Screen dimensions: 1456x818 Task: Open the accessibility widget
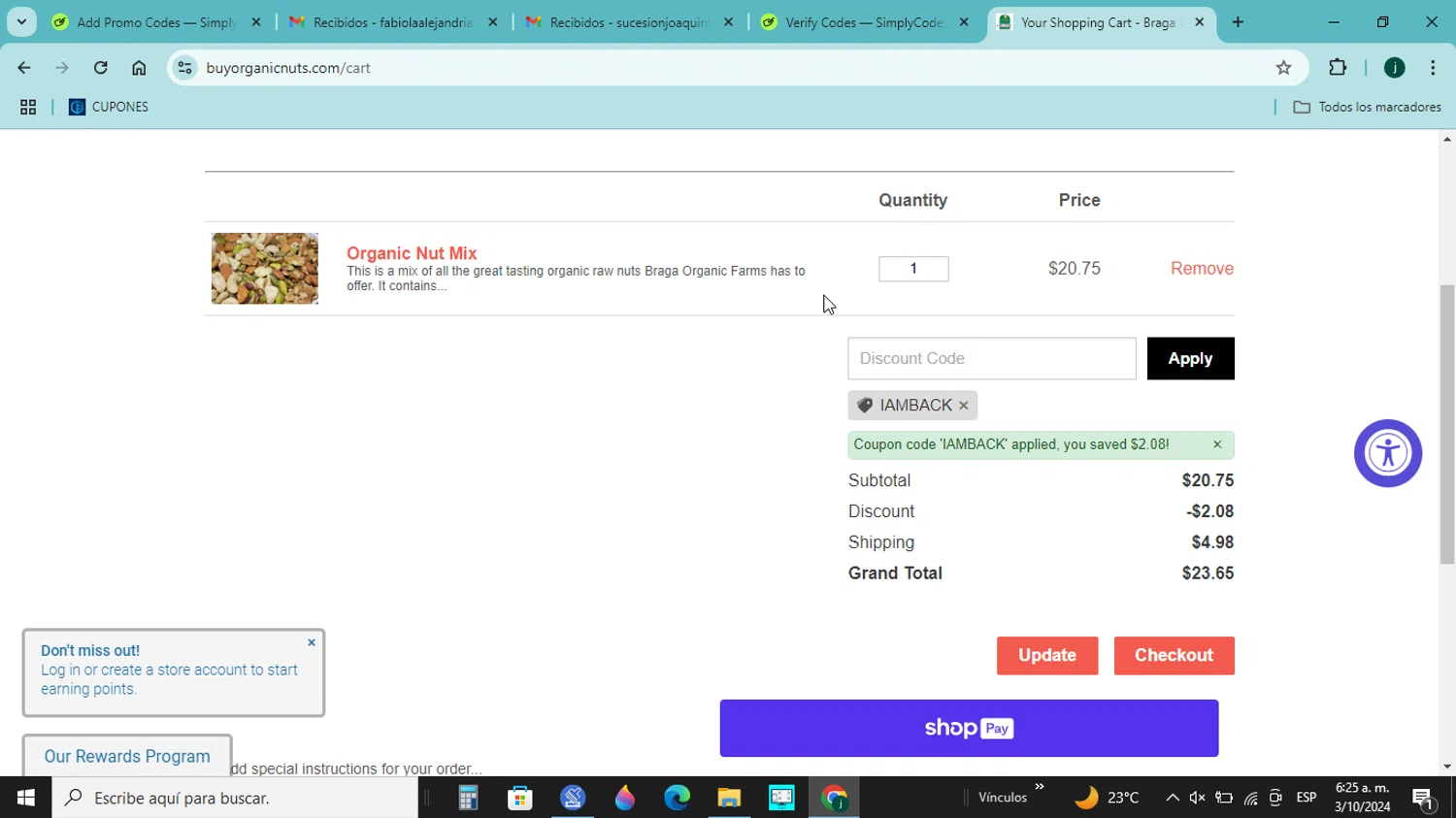tap(1388, 453)
